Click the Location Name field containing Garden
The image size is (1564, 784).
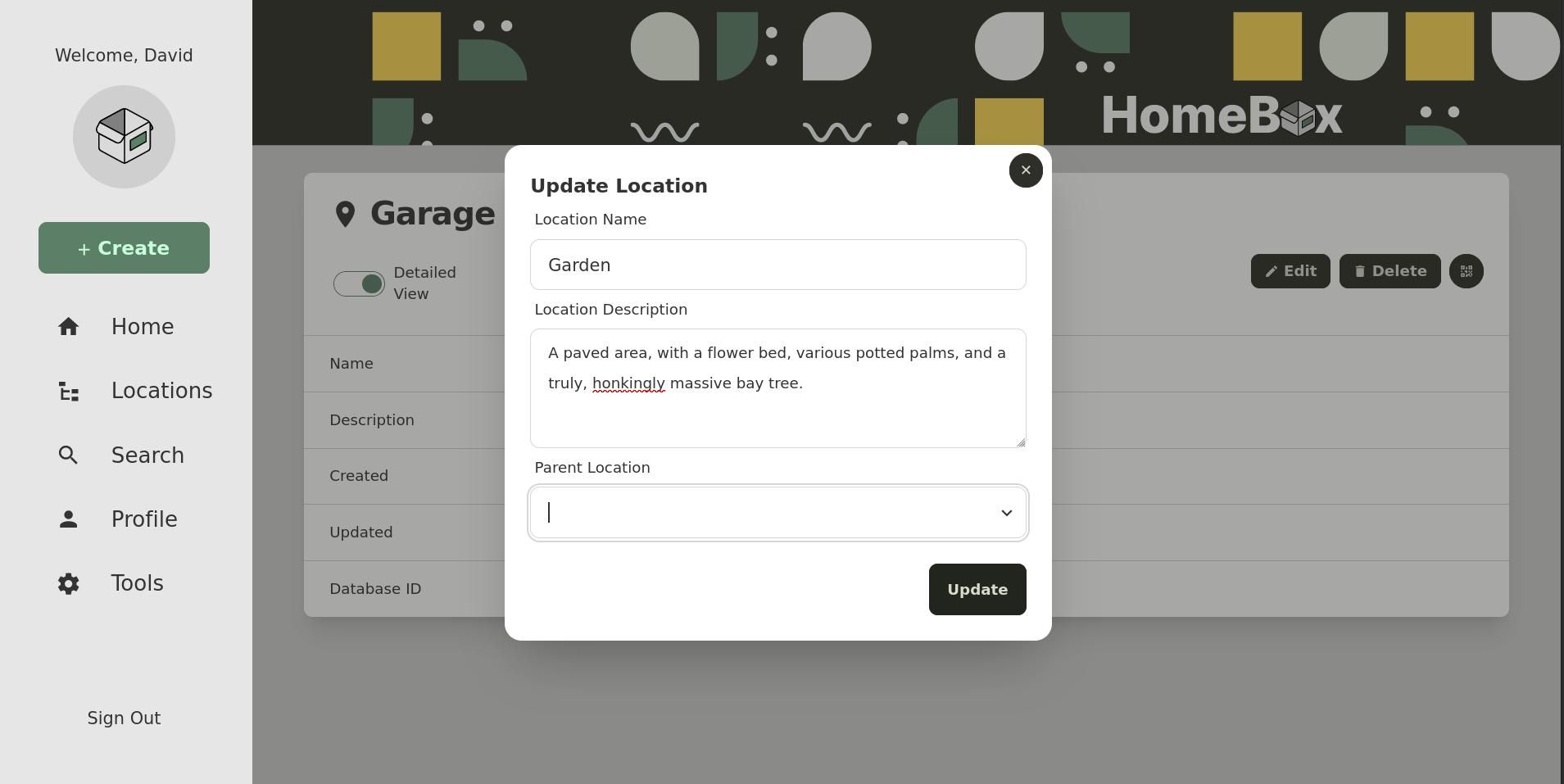(x=777, y=265)
